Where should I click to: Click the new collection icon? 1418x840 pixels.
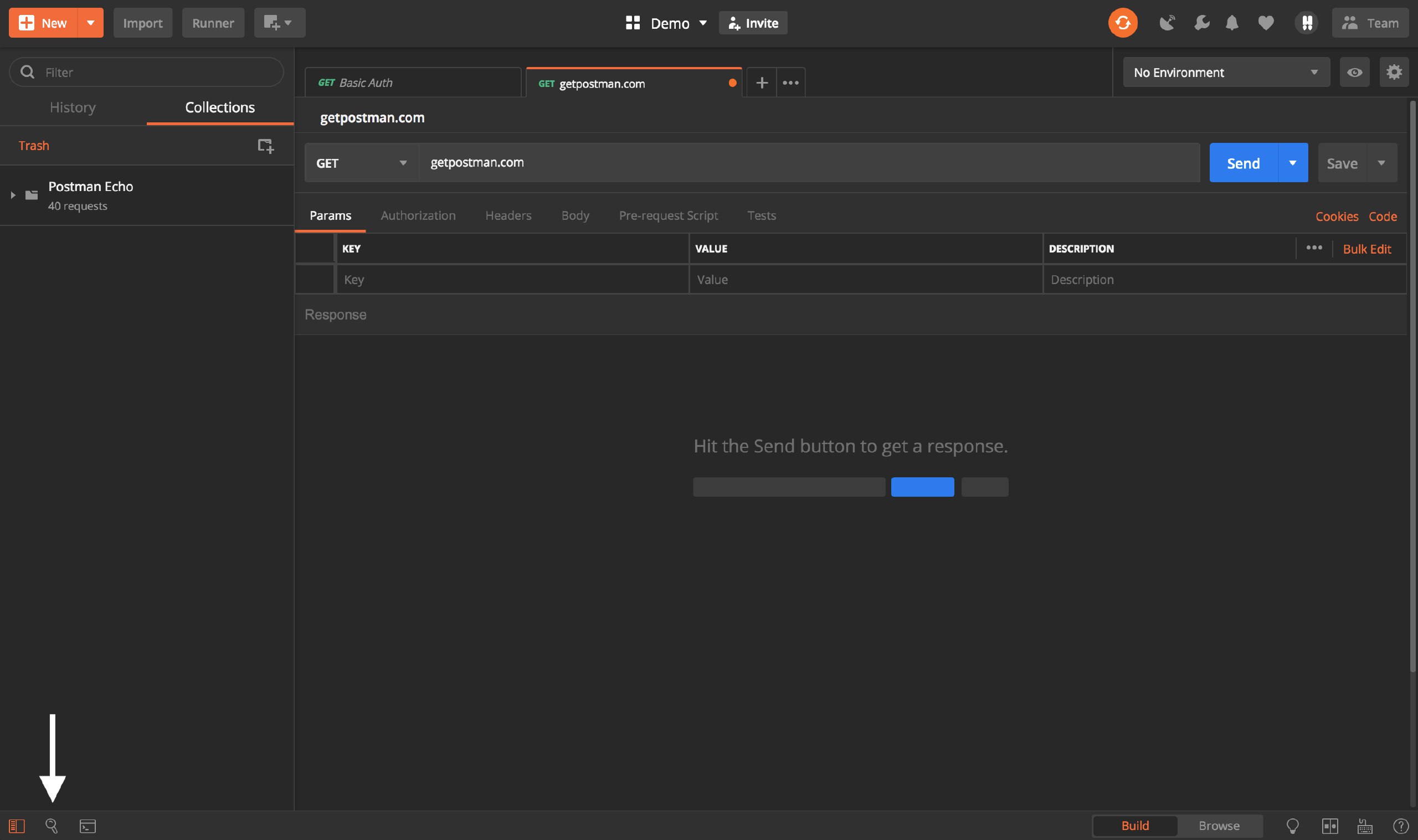[x=265, y=146]
